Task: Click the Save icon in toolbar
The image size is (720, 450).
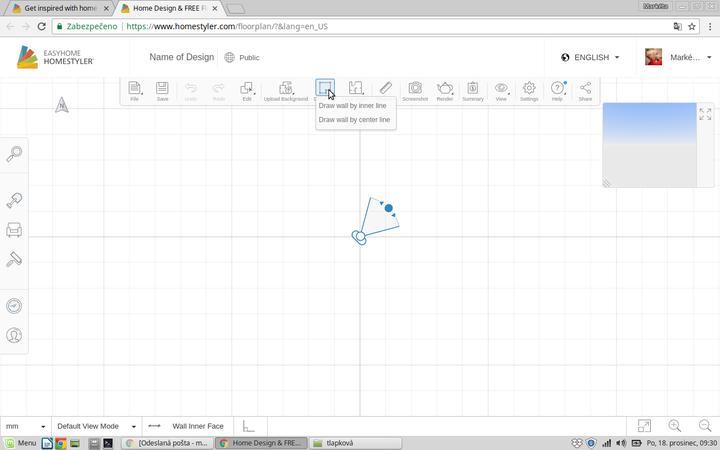Action: (162, 90)
